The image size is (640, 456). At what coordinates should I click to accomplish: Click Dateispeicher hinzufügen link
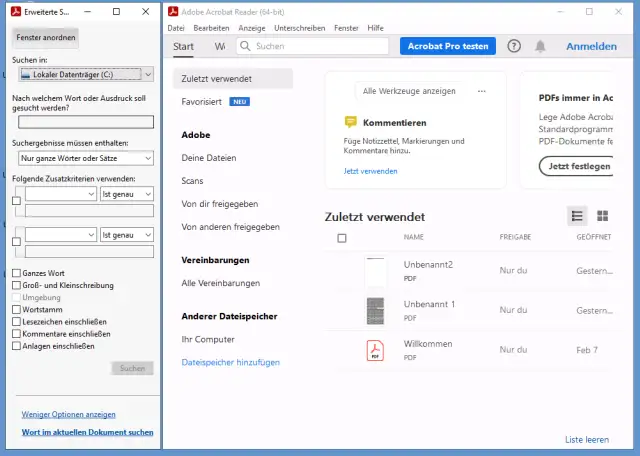231,362
